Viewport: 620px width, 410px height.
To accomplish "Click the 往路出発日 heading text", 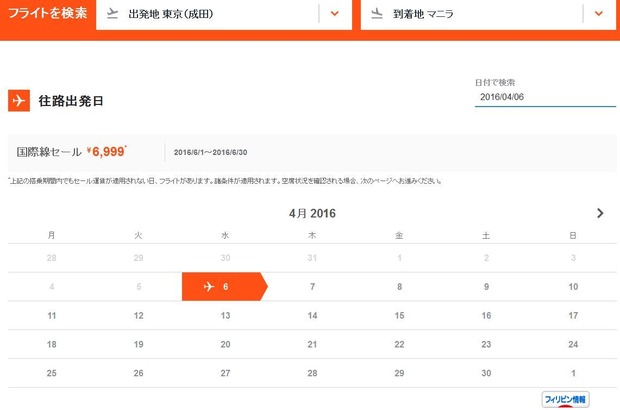I will coord(71,101).
